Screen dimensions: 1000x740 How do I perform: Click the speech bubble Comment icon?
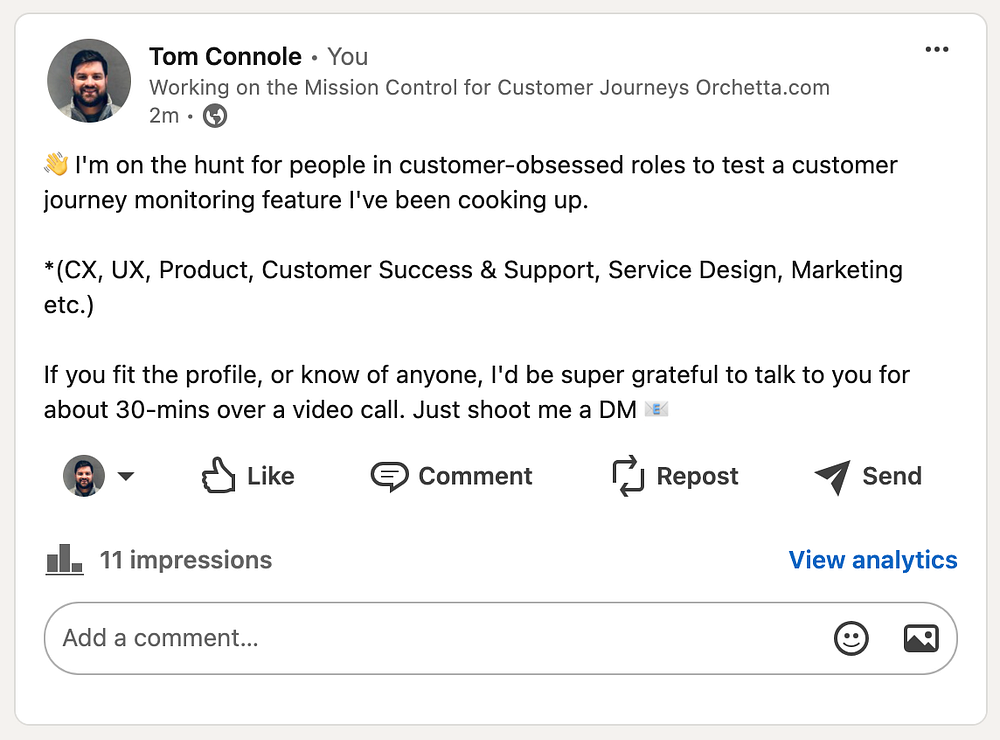(389, 476)
